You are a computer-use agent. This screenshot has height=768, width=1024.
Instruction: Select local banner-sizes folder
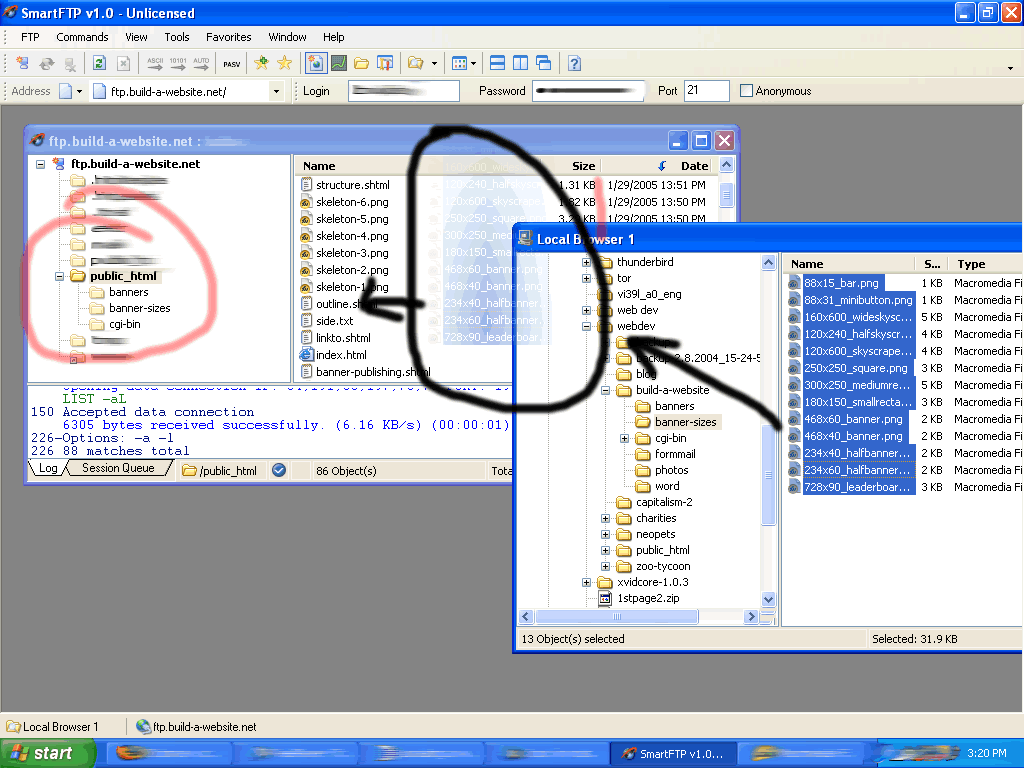686,422
